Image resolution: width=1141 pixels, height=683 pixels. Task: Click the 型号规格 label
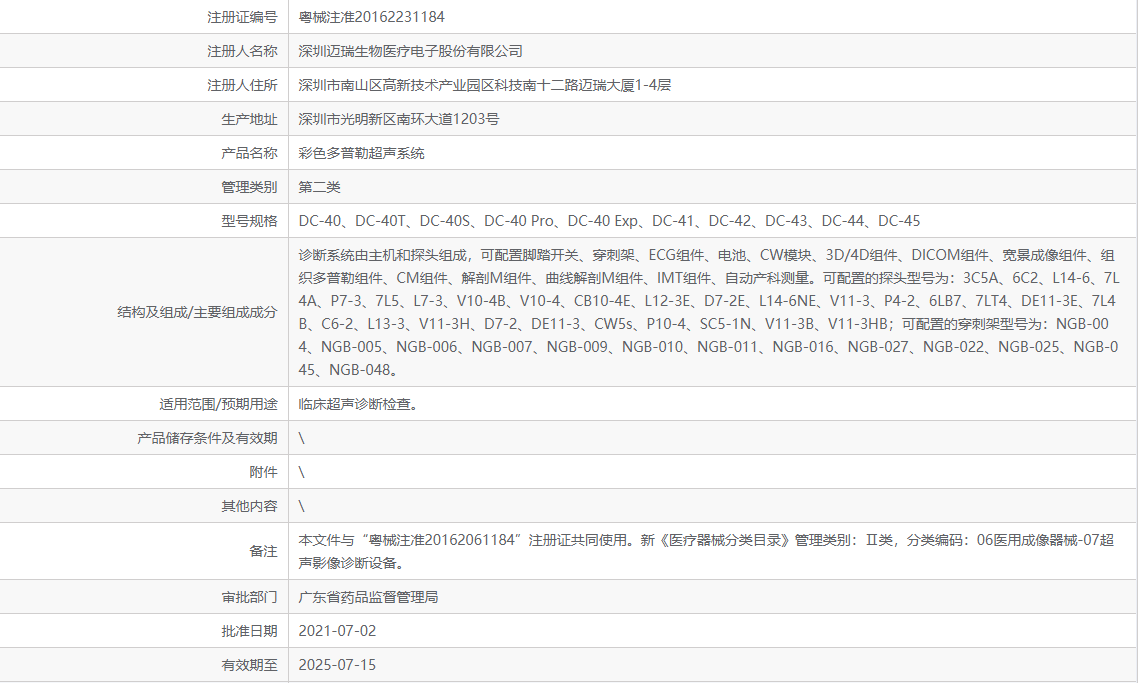click(249, 220)
